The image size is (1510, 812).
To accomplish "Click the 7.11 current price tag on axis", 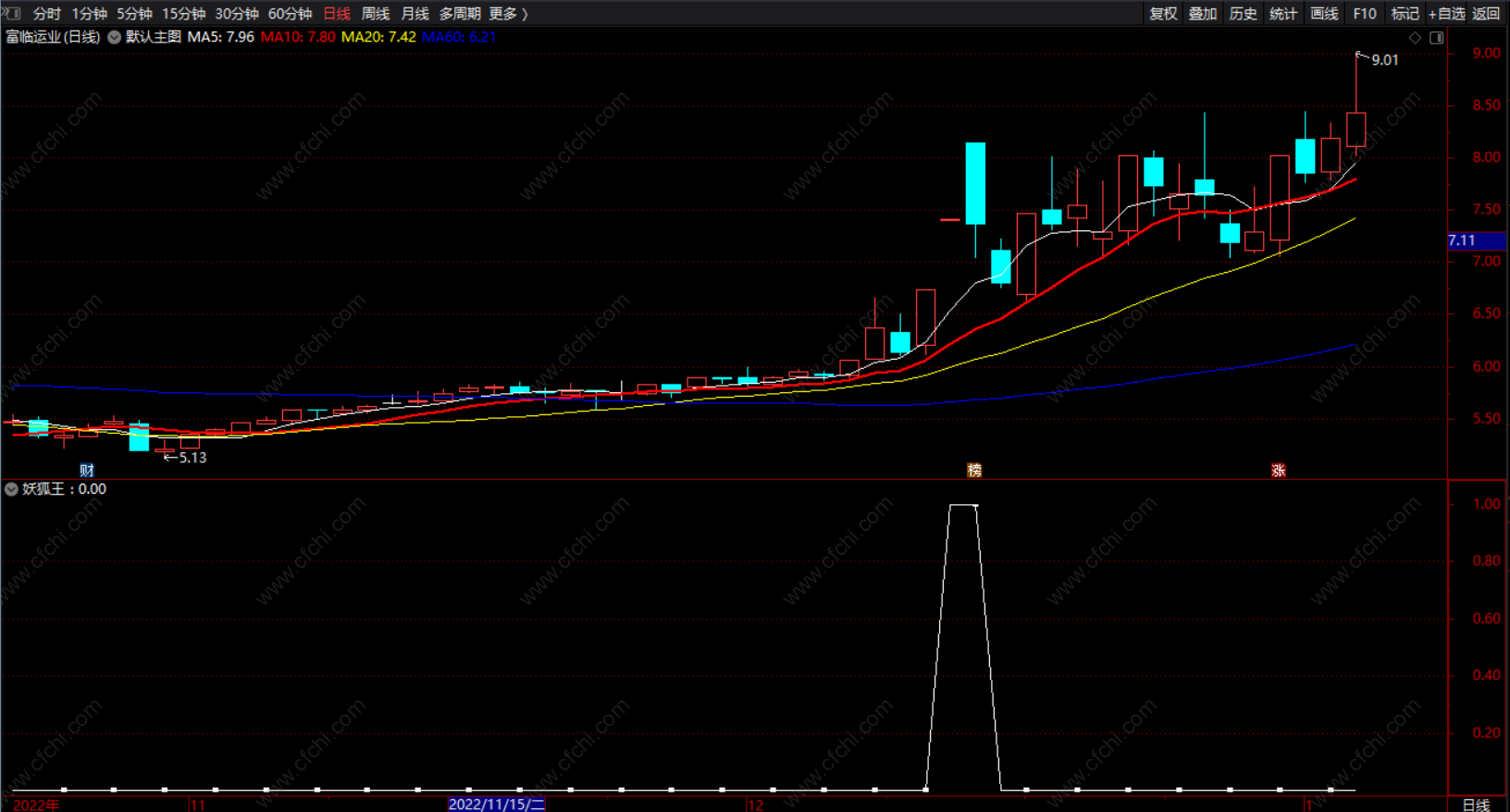I will pos(1477,240).
